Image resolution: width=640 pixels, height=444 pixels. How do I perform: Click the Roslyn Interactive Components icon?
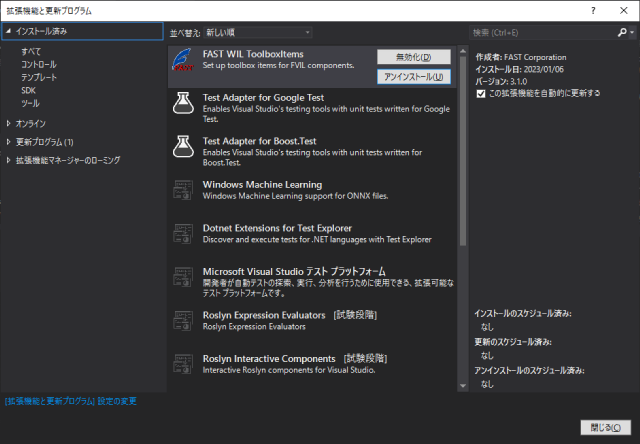pos(183,364)
